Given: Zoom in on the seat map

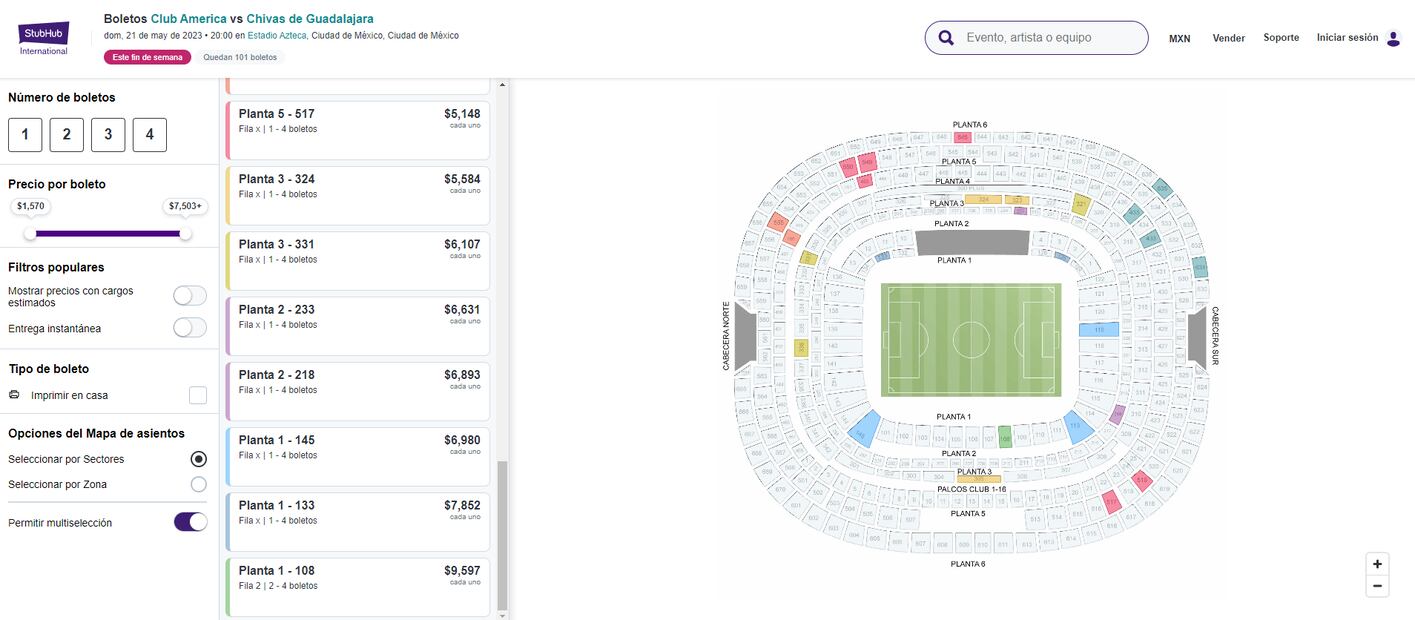Looking at the screenshot, I should [x=1377, y=564].
